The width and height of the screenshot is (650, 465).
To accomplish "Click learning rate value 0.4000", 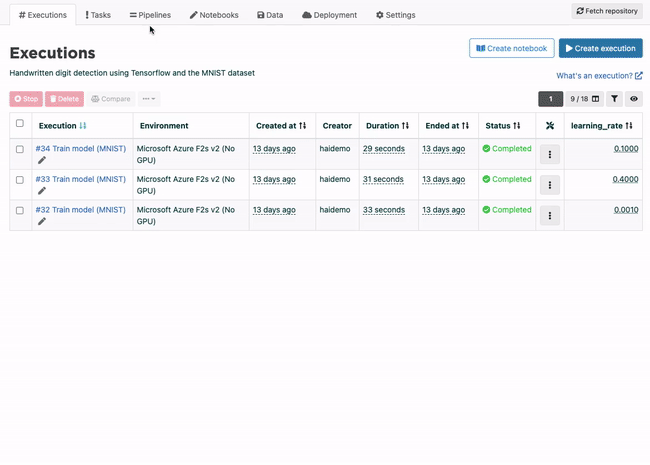I will coord(625,179).
